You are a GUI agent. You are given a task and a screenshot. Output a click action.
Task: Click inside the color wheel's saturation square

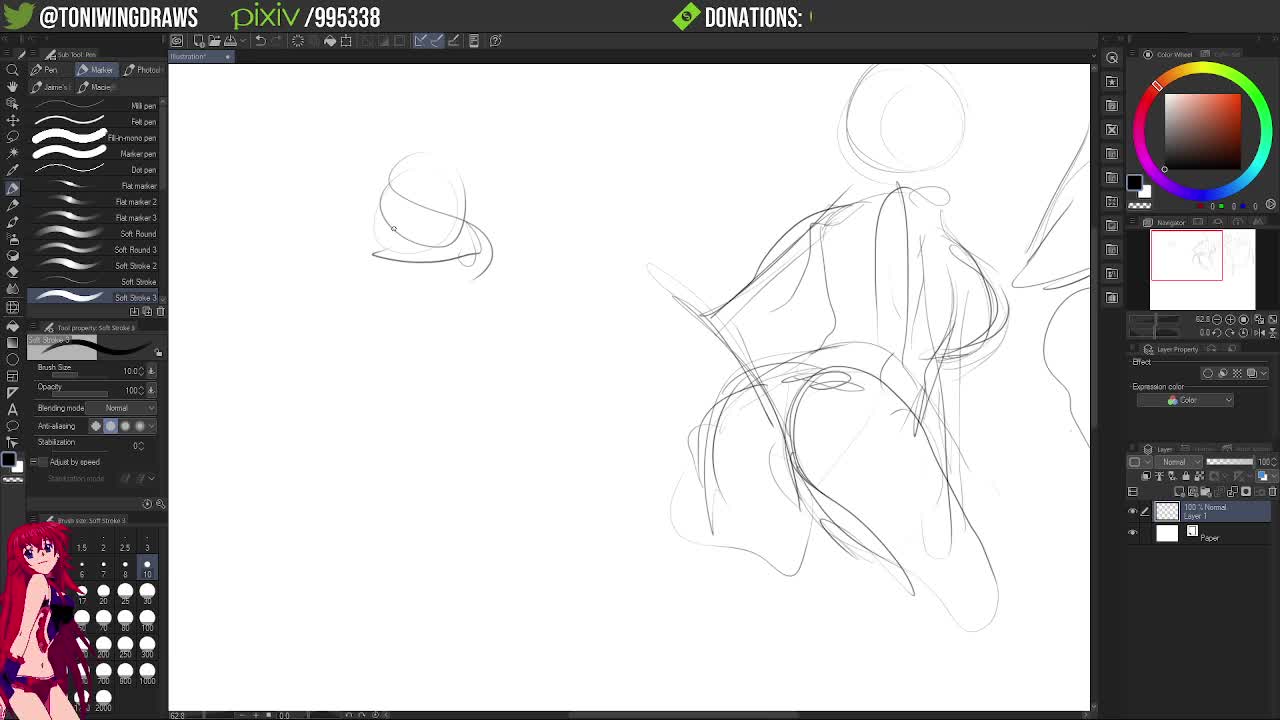(x=1202, y=130)
